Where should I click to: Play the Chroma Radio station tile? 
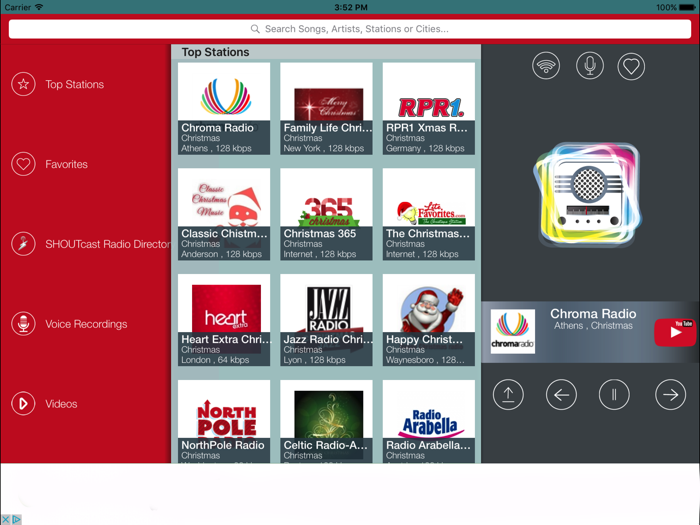[224, 108]
